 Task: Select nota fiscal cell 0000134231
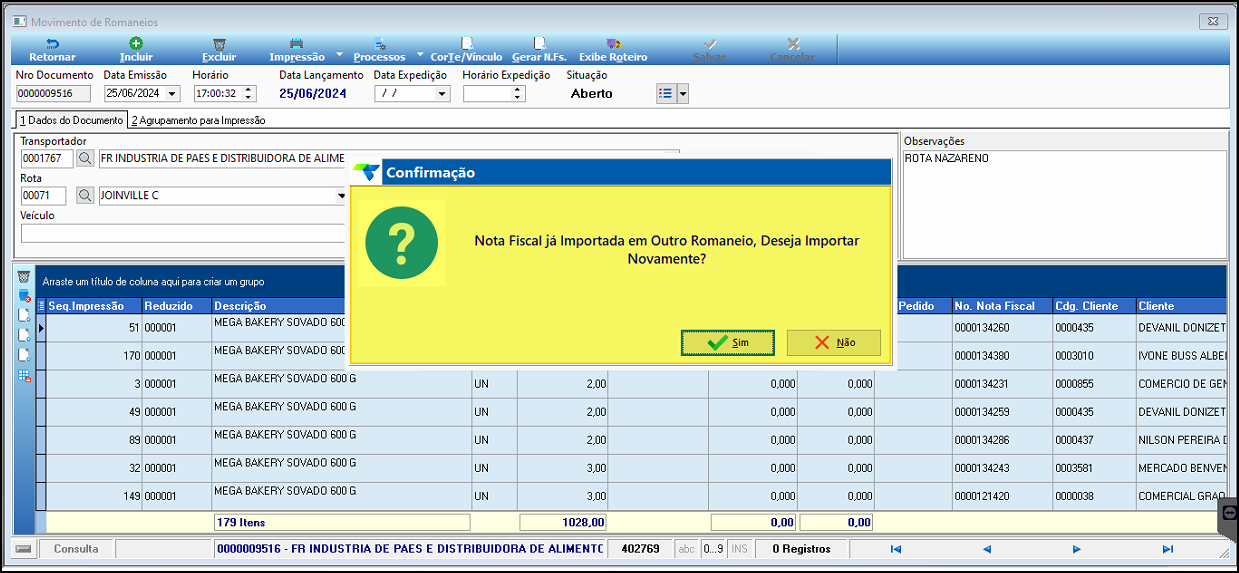(1000, 384)
